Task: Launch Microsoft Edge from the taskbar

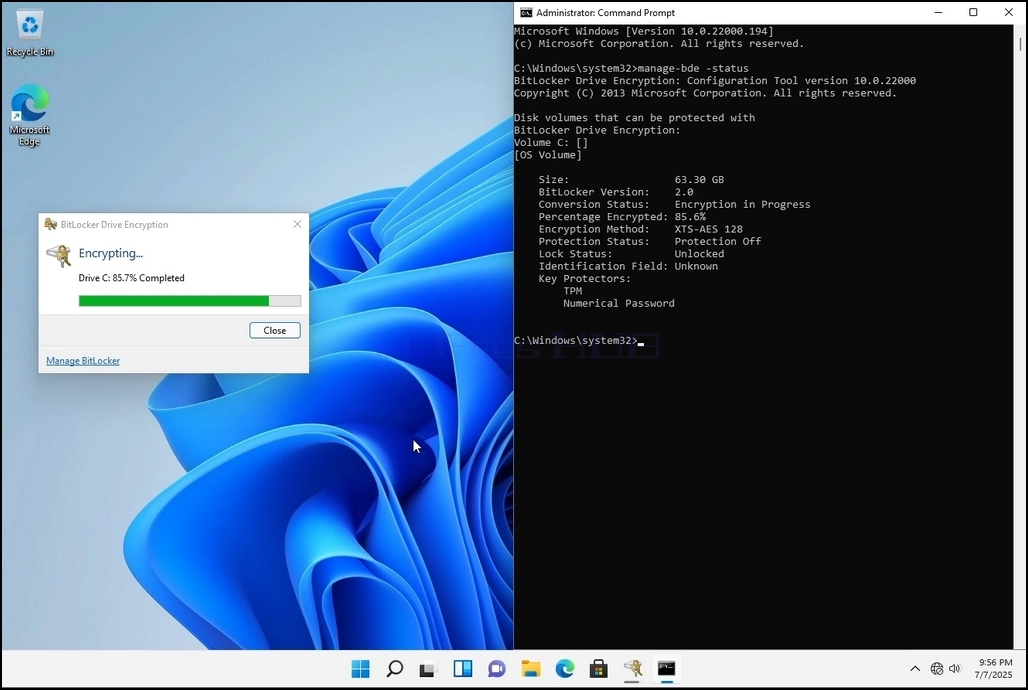Action: tap(564, 668)
